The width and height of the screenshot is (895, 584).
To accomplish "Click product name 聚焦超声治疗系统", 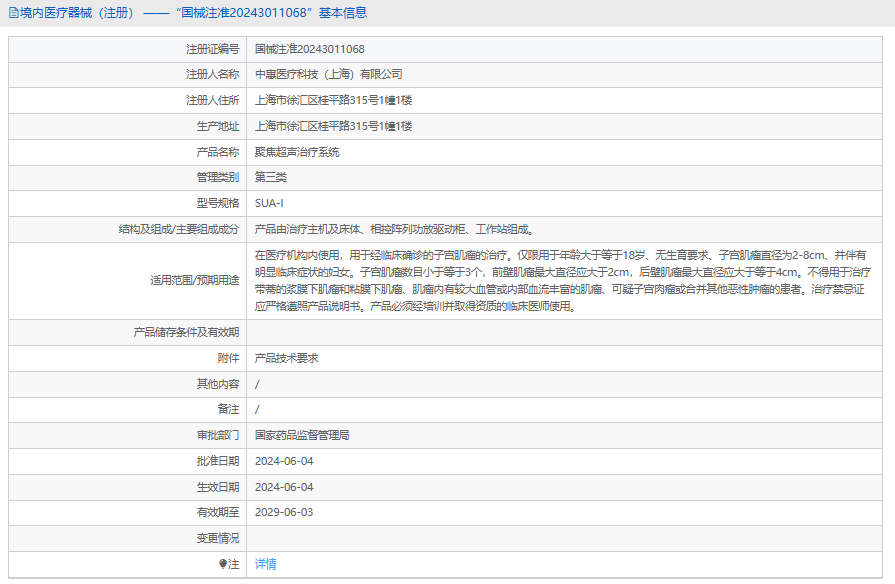I will 297,152.
